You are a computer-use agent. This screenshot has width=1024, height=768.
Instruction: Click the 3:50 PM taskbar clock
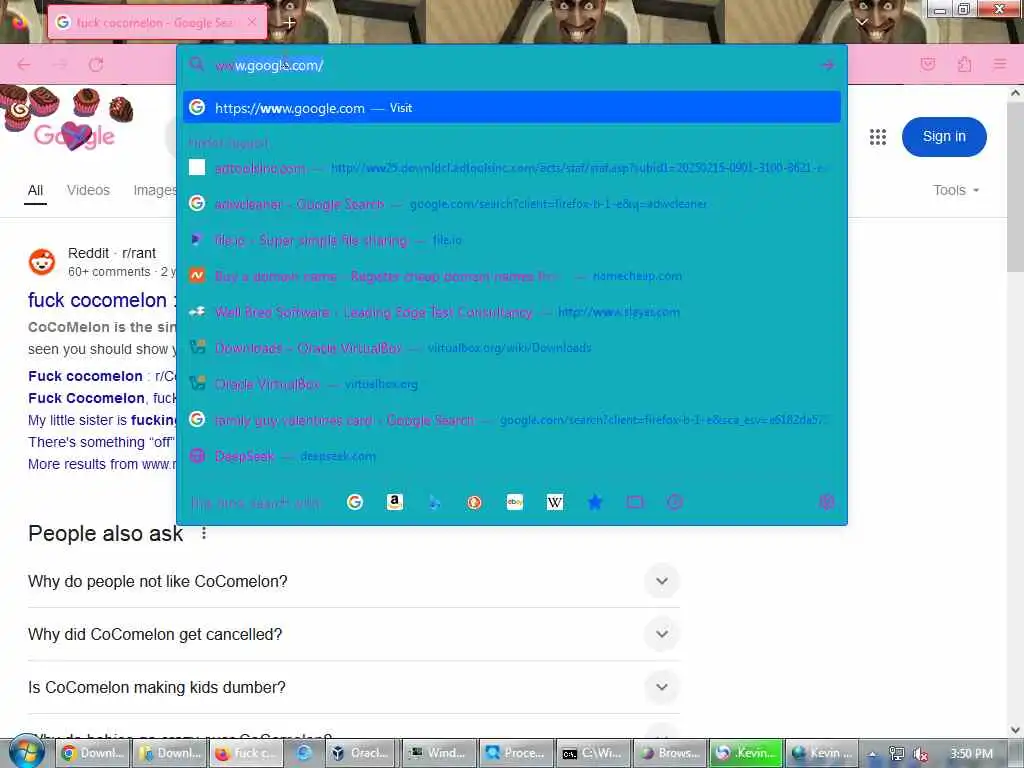(971, 754)
